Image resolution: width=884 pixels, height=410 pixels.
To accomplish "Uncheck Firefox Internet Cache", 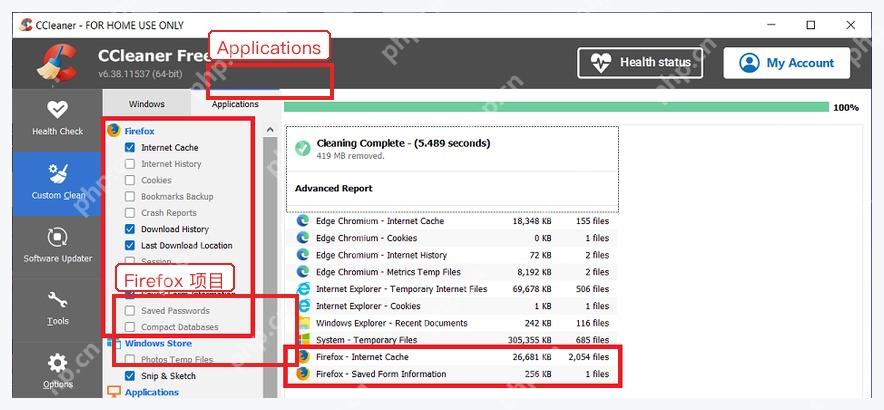I will [130, 147].
